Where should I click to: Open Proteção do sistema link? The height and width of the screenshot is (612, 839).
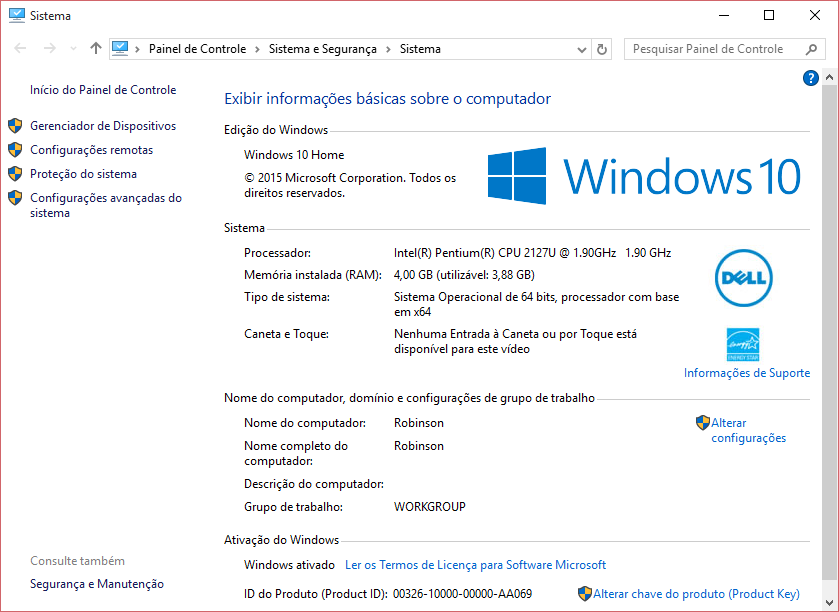tap(83, 174)
